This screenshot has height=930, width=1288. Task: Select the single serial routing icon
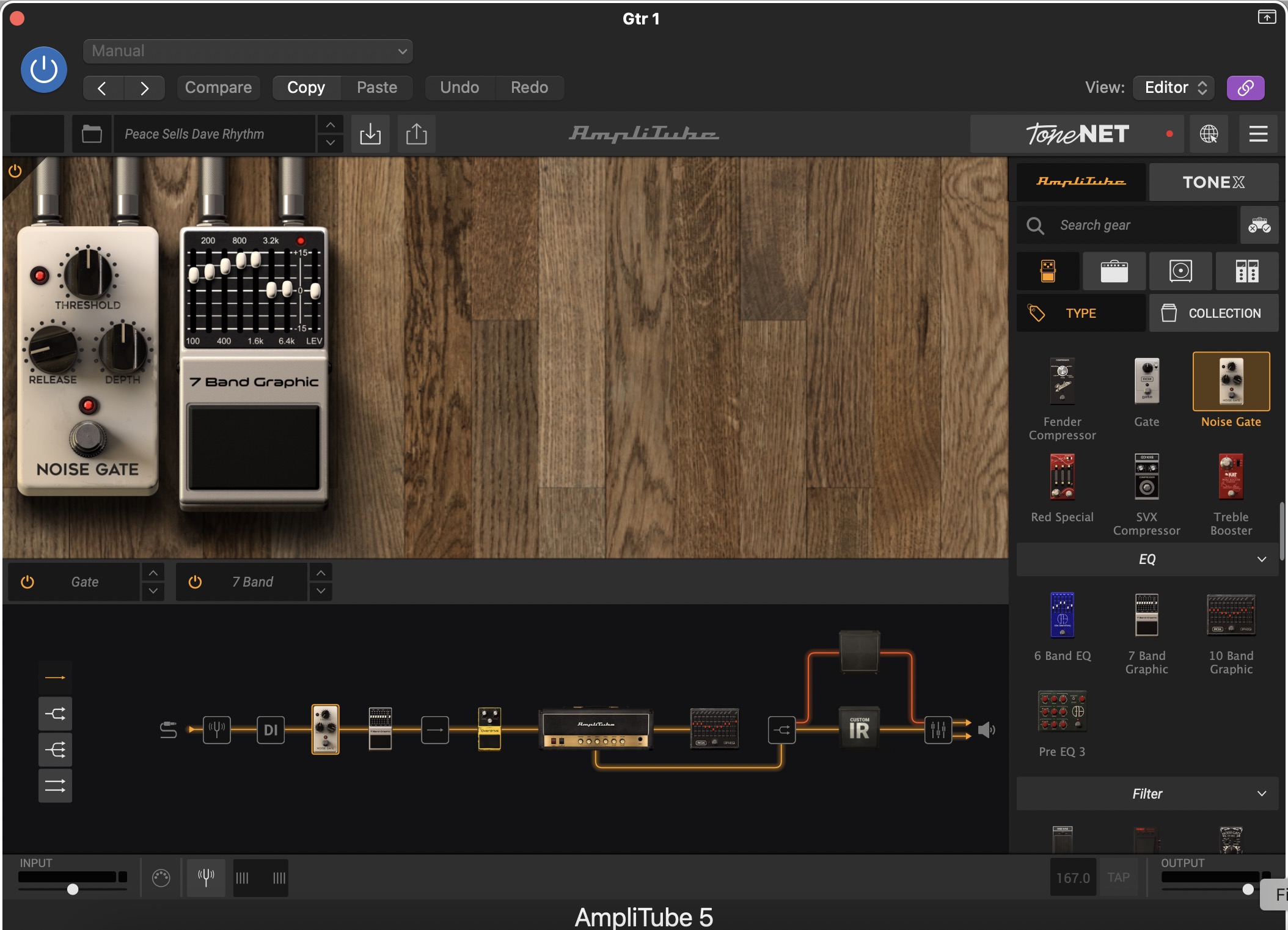coord(55,677)
